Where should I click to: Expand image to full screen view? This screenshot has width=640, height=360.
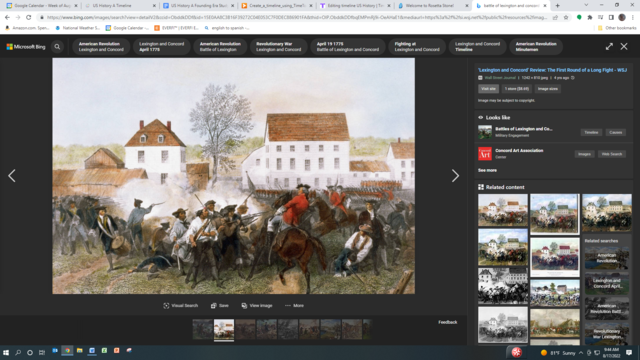[609, 47]
